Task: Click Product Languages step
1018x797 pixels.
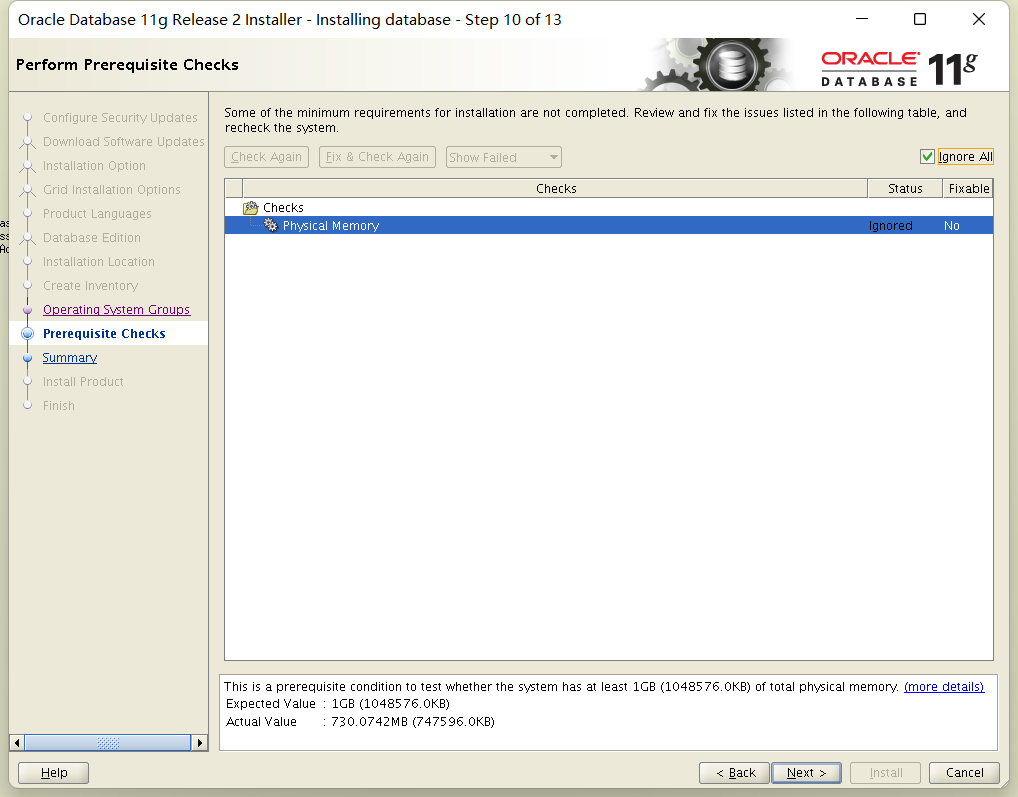Action: point(97,214)
